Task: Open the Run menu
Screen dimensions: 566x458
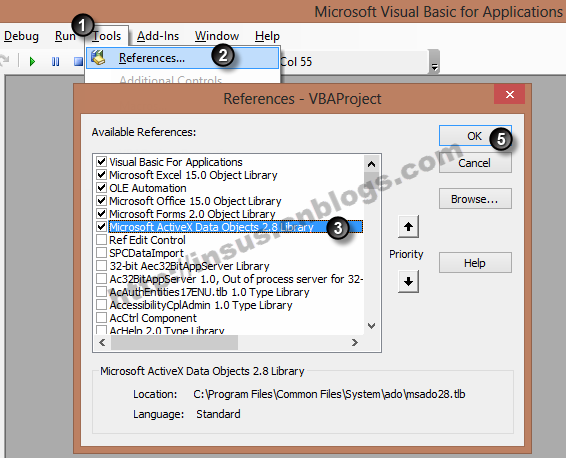Action: pos(65,36)
